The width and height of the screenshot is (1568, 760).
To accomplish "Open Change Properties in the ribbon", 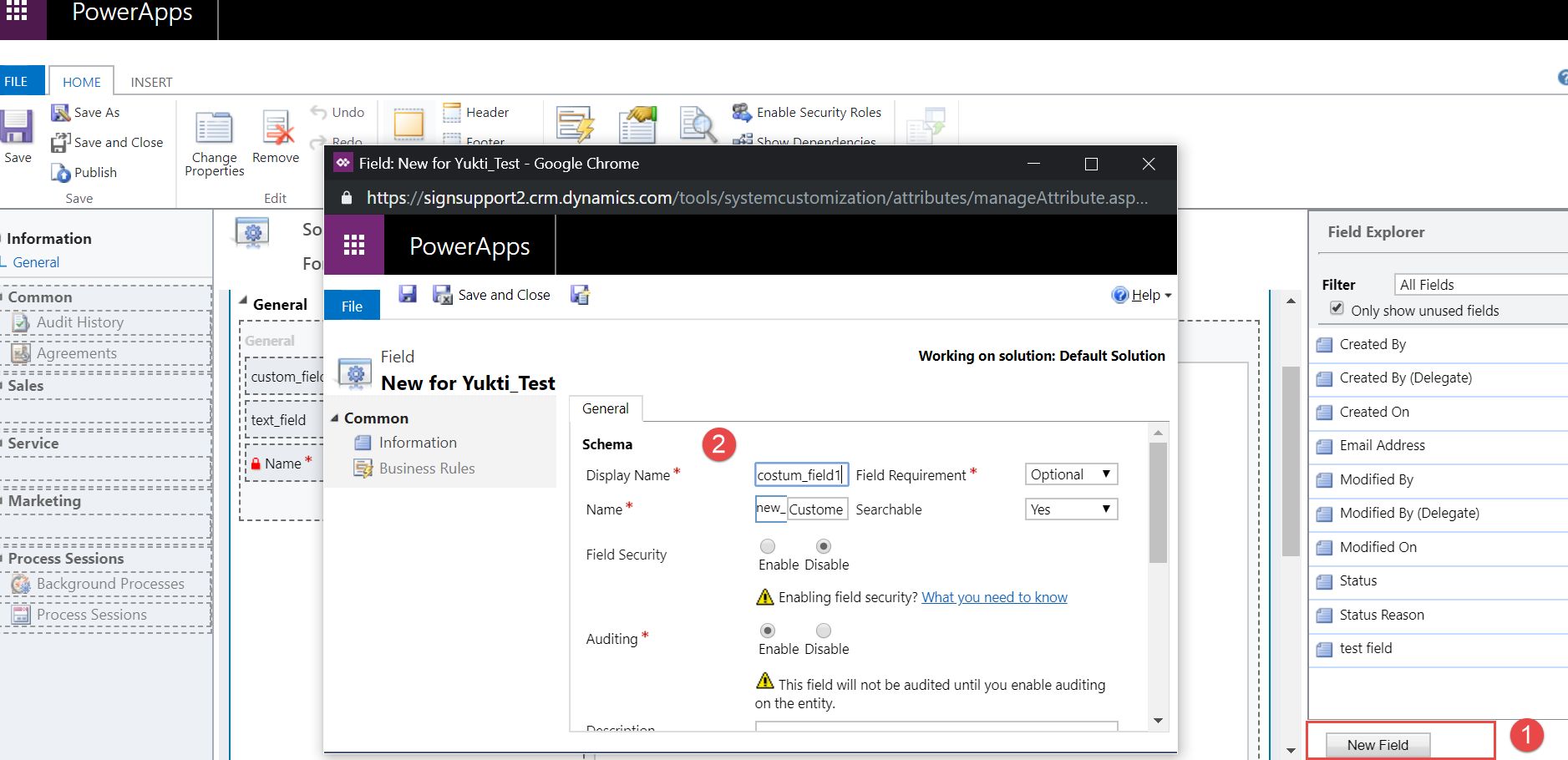I will tap(214, 142).
